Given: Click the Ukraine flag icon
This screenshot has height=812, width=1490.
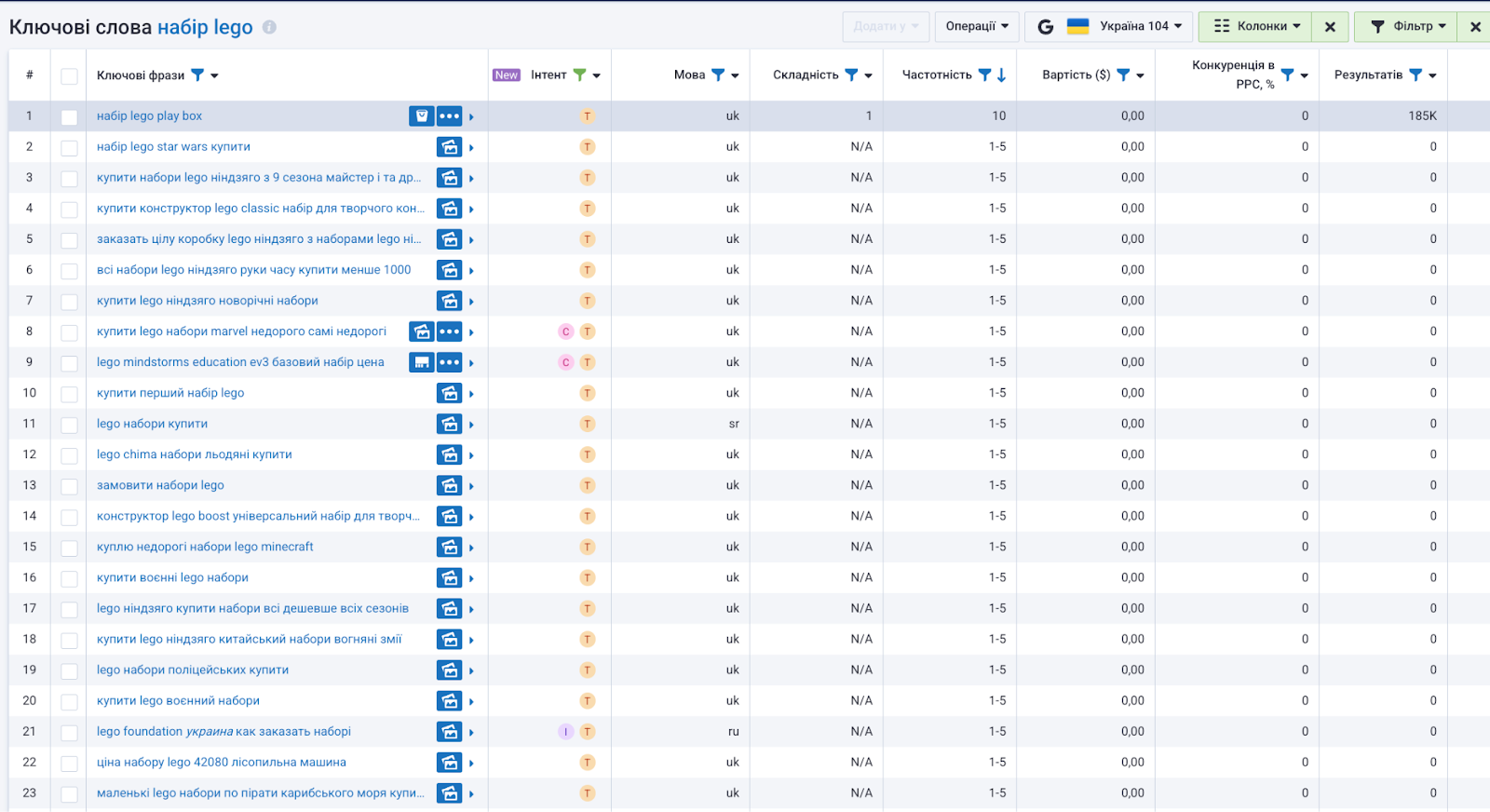Looking at the screenshot, I should click(1078, 26).
